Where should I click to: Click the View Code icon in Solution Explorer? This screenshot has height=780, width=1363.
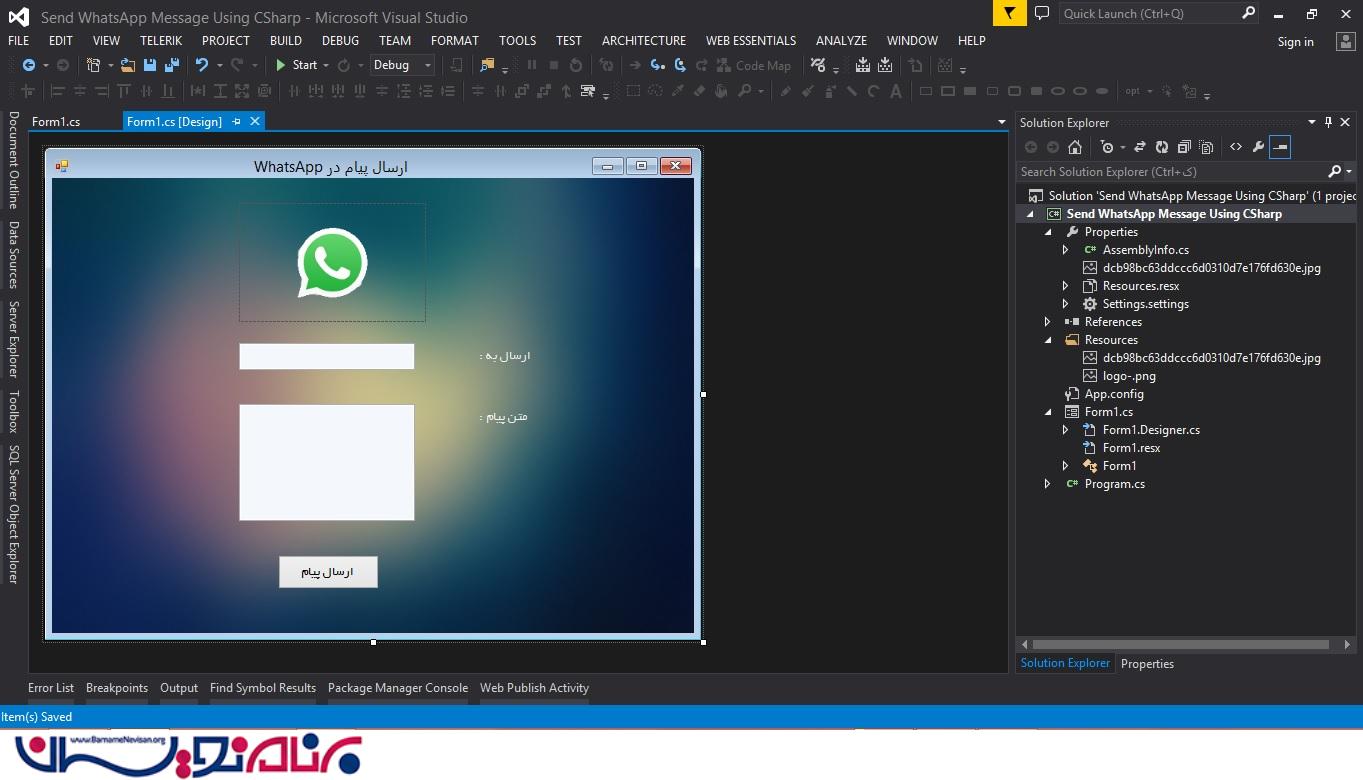tap(1236, 147)
